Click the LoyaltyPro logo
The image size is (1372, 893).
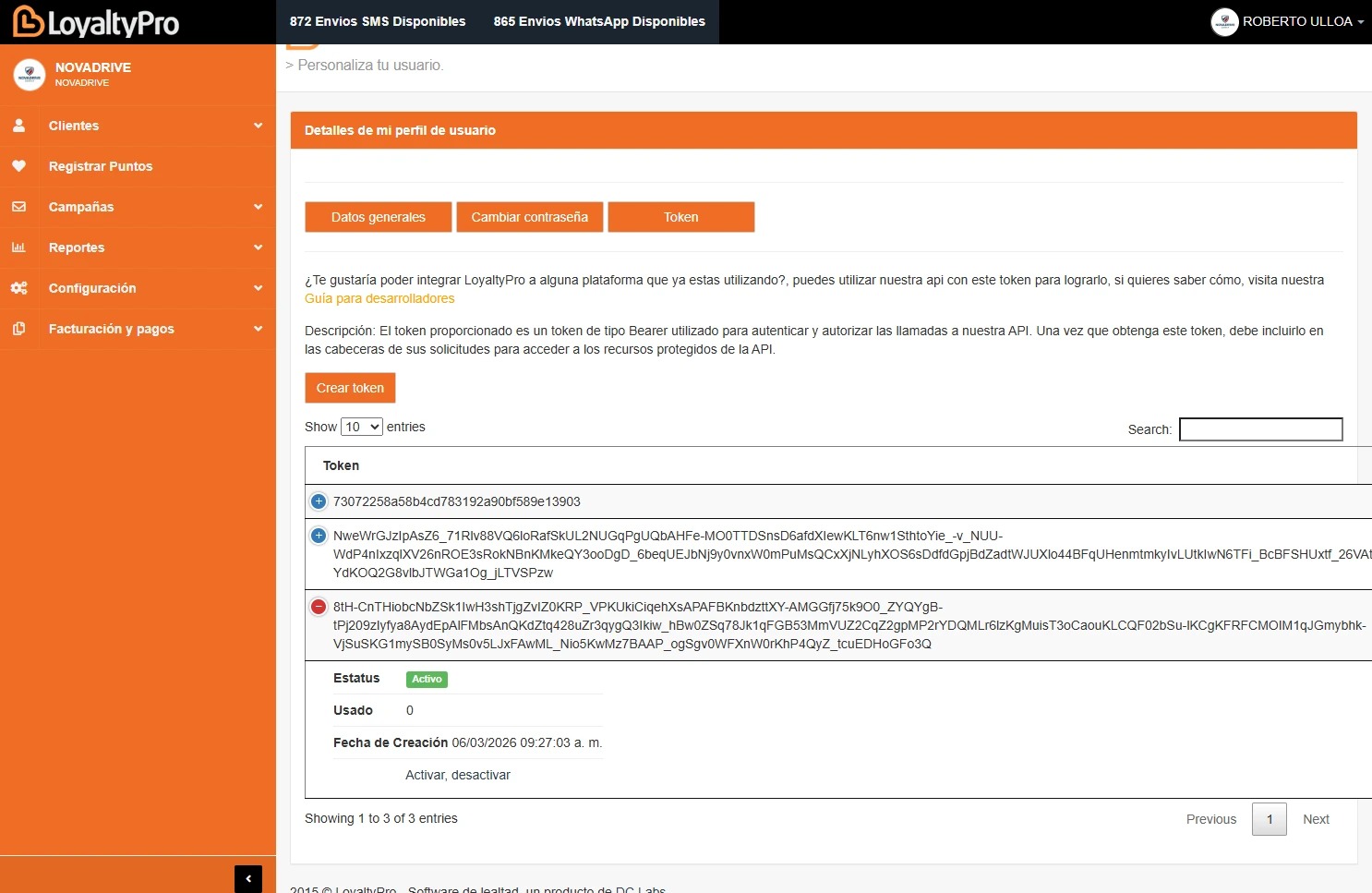pos(96,22)
